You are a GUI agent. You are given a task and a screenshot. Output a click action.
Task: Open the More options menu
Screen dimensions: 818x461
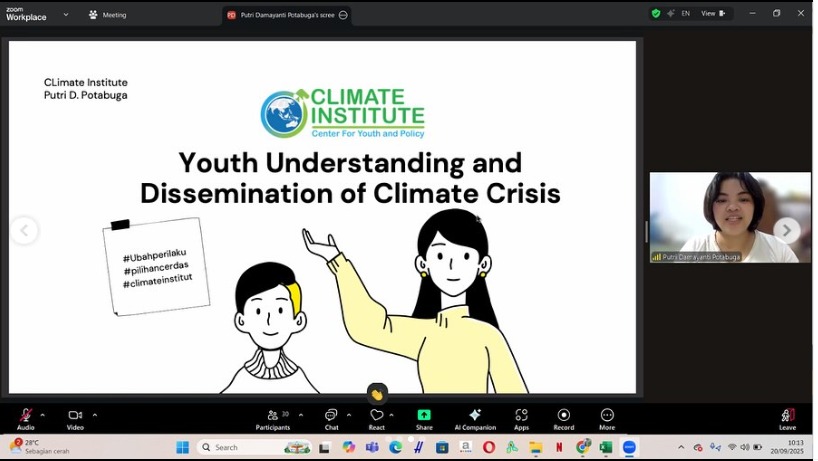coord(607,416)
